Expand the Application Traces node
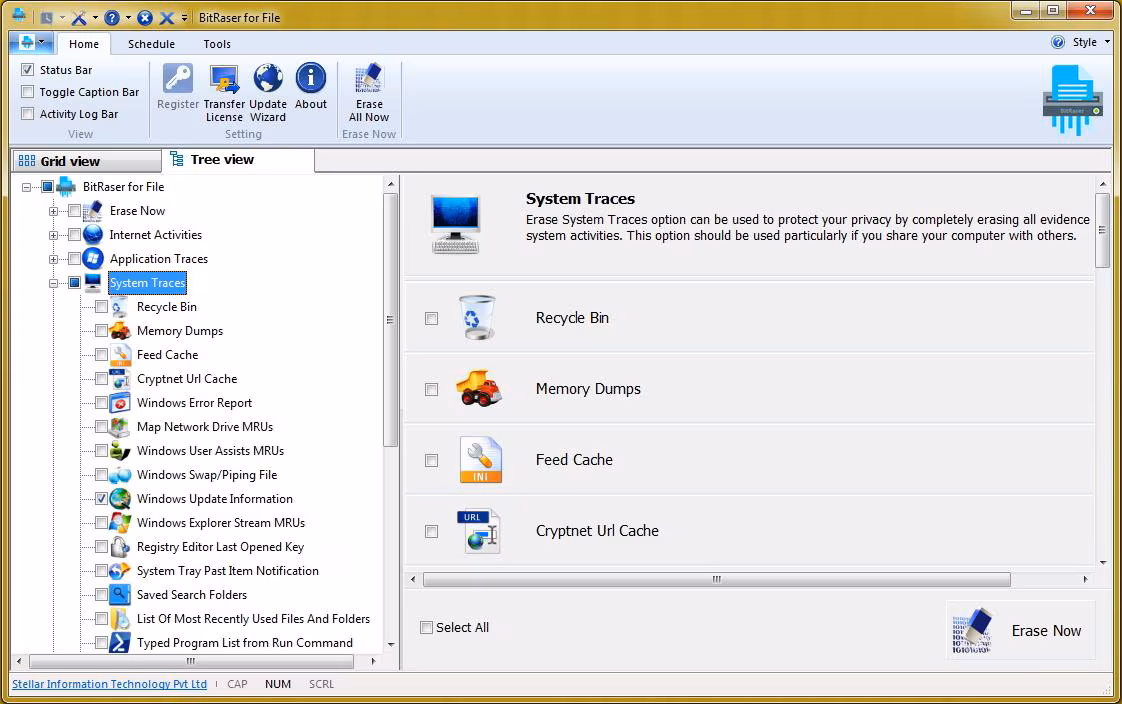The height and width of the screenshot is (704, 1122). [54, 259]
